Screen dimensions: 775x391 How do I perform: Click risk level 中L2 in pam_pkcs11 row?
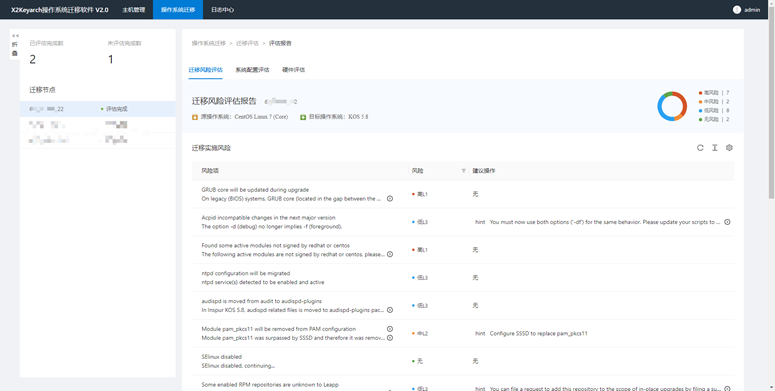(x=420, y=333)
